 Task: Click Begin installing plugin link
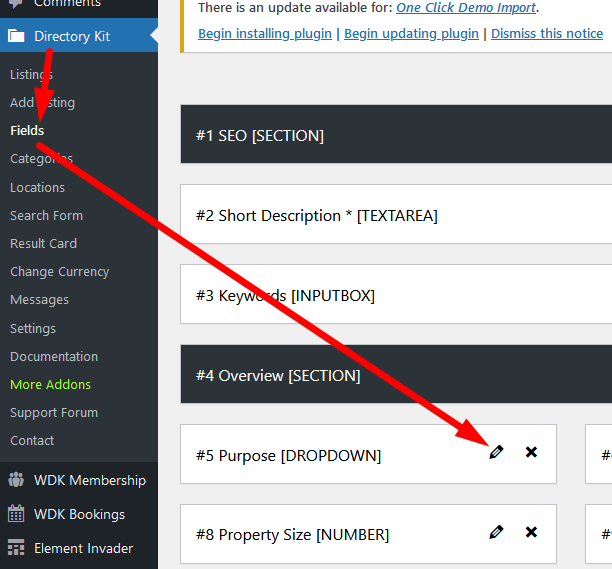pos(265,34)
